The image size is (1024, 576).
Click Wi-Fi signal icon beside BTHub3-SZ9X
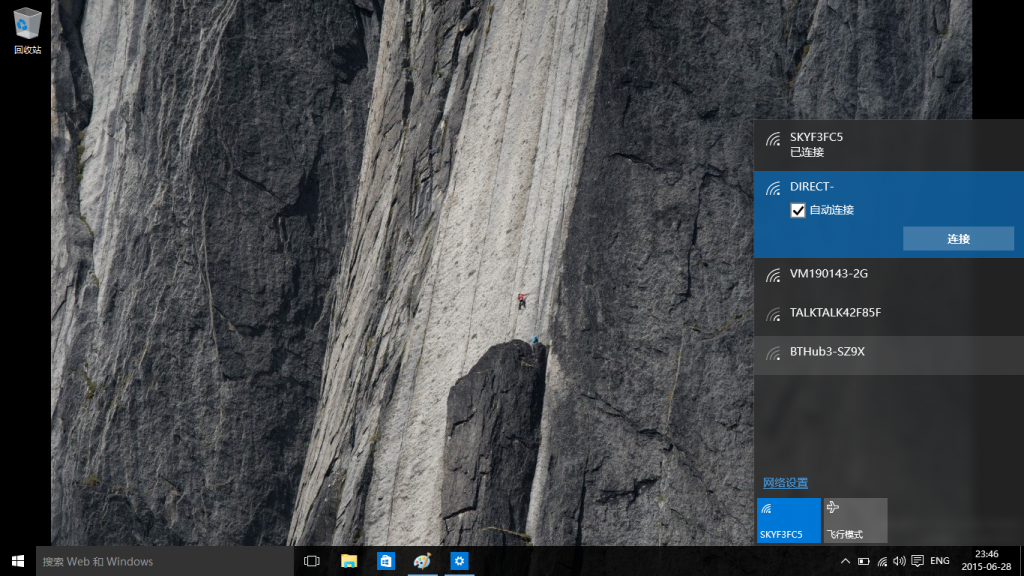pyautogui.click(x=773, y=354)
